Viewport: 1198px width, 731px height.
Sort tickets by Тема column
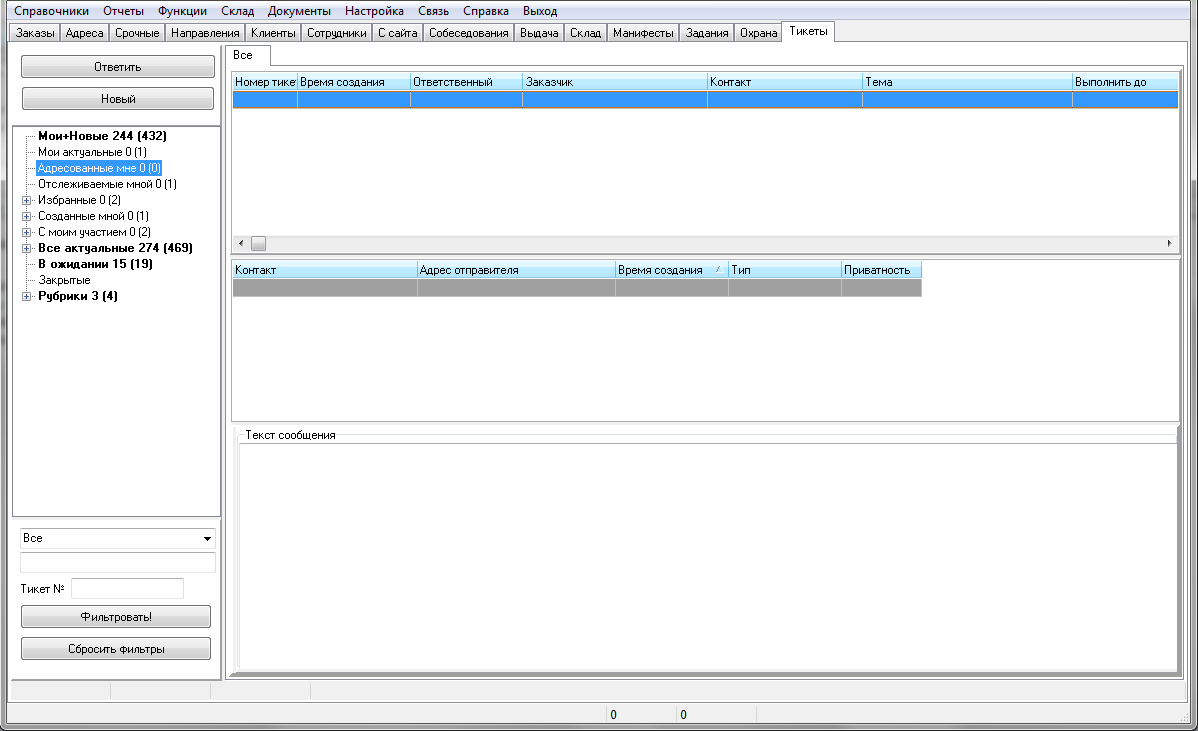(967, 82)
